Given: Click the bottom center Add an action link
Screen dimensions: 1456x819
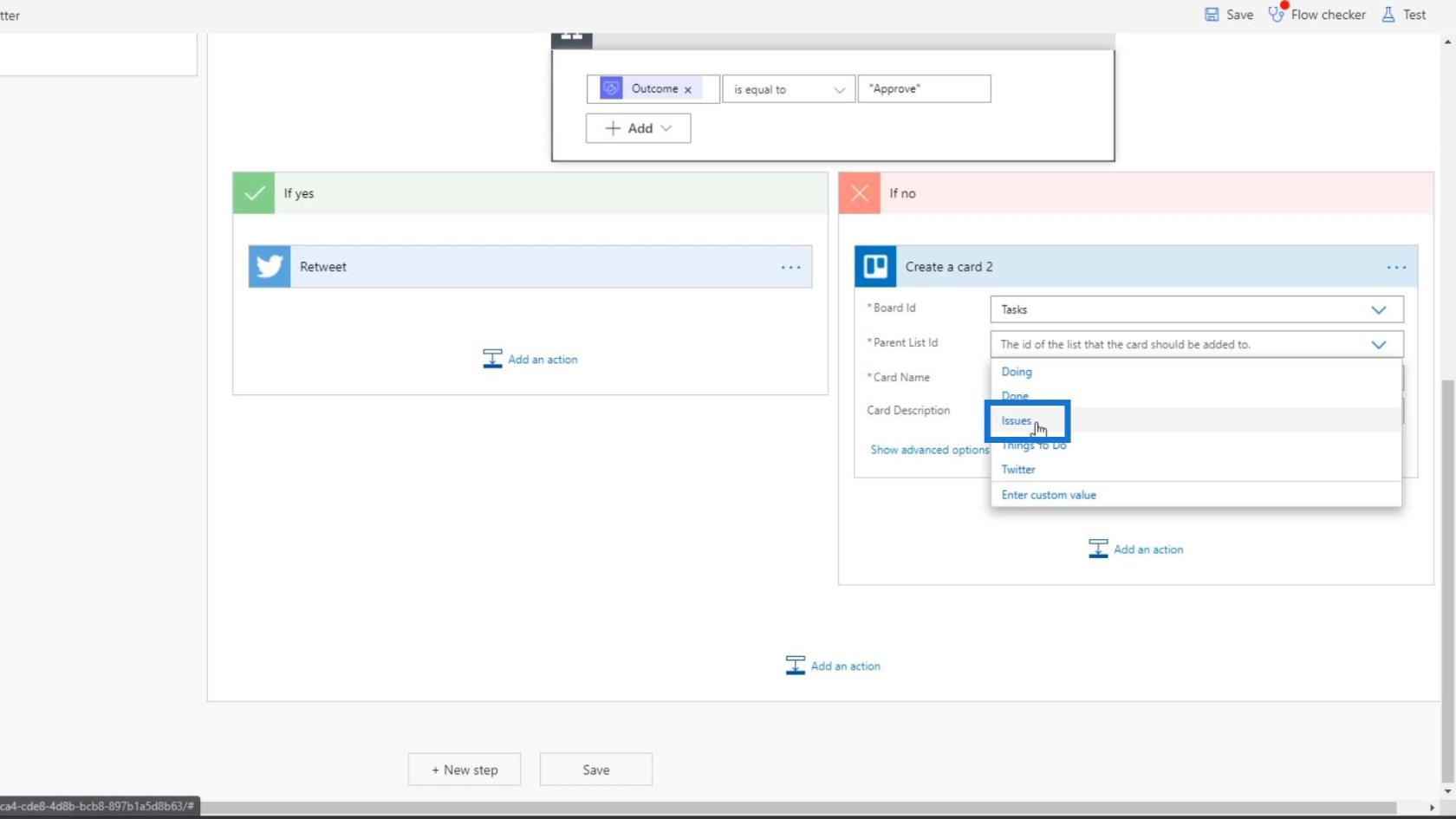Looking at the screenshot, I should click(834, 666).
